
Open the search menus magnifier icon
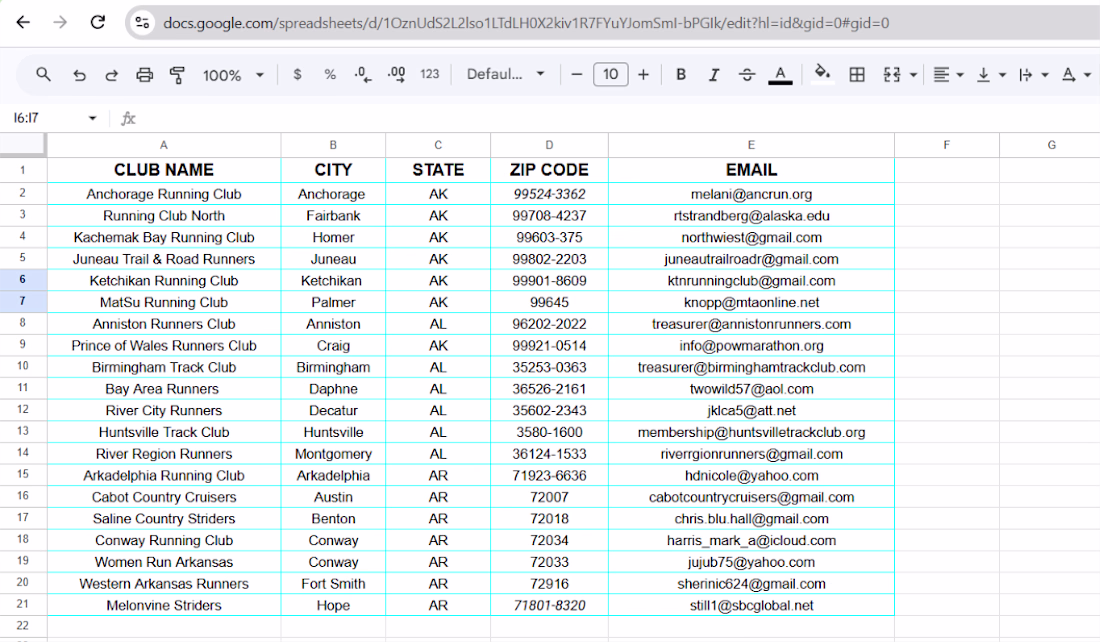pyautogui.click(x=43, y=74)
